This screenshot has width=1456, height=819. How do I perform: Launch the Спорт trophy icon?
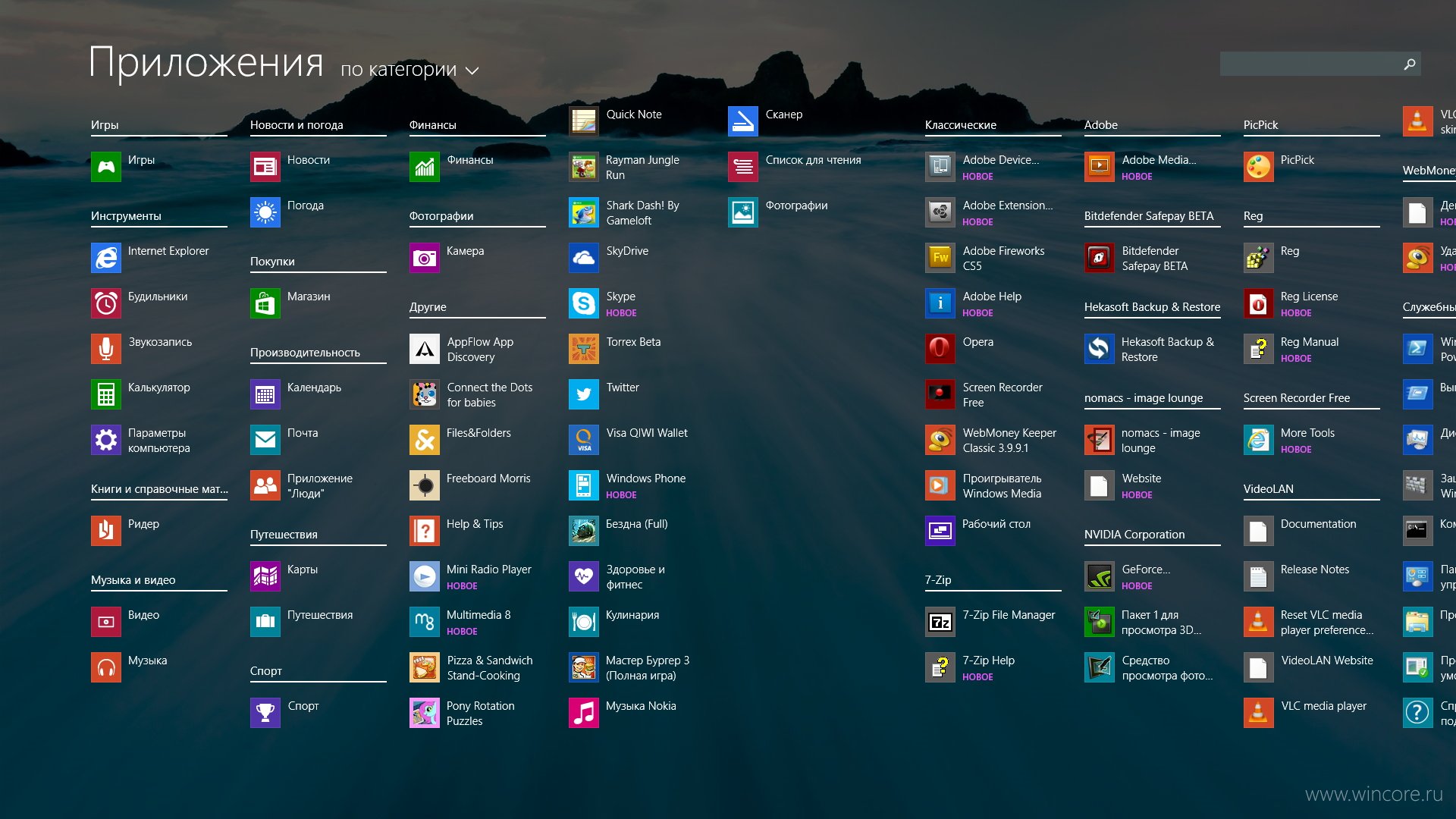[x=265, y=713]
